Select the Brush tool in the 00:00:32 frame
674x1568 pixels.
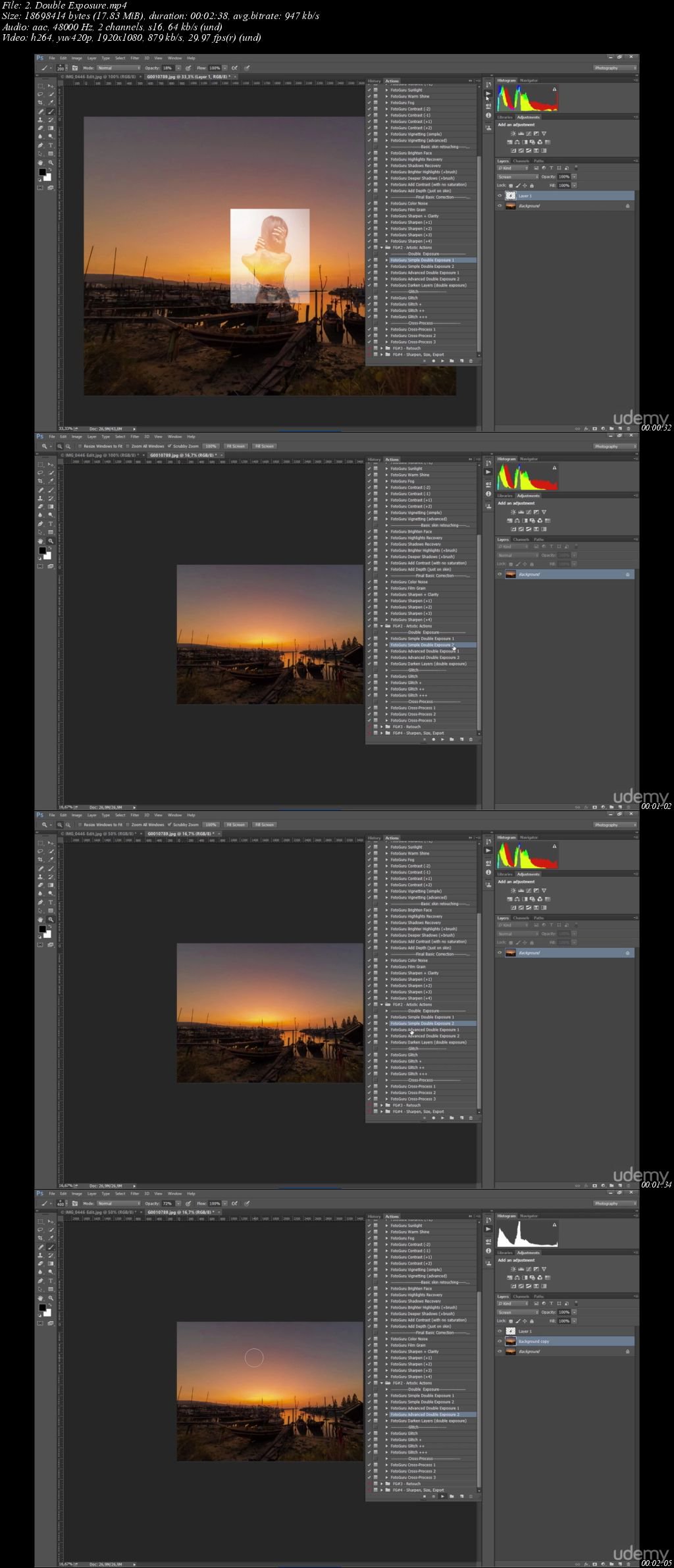coord(51,112)
